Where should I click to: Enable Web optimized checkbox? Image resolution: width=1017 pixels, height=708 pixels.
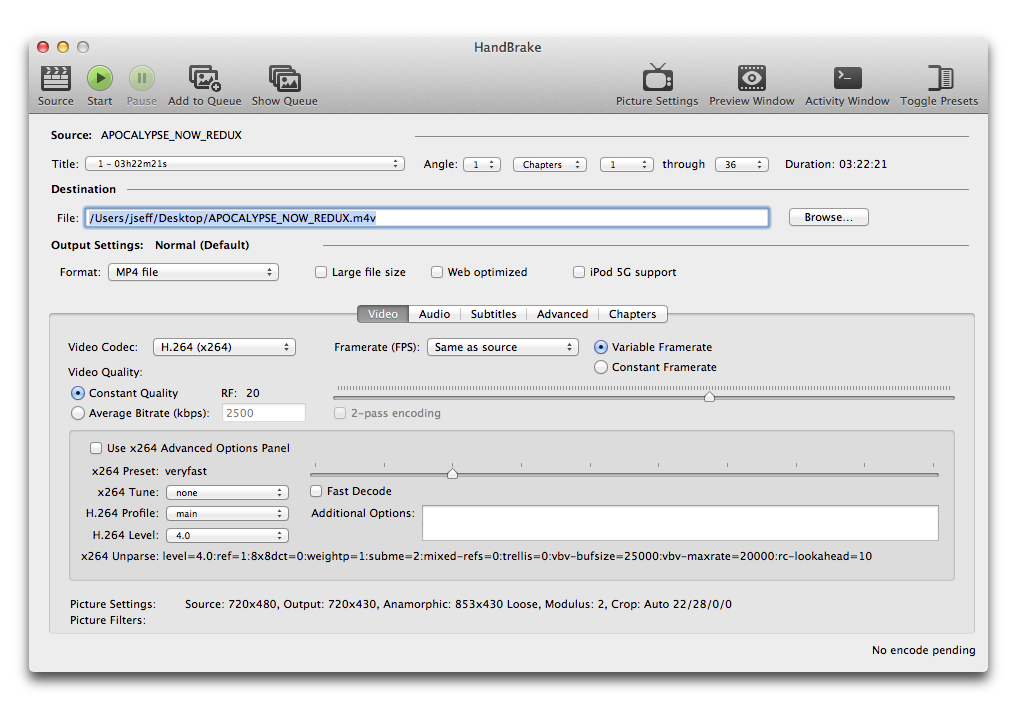click(437, 272)
